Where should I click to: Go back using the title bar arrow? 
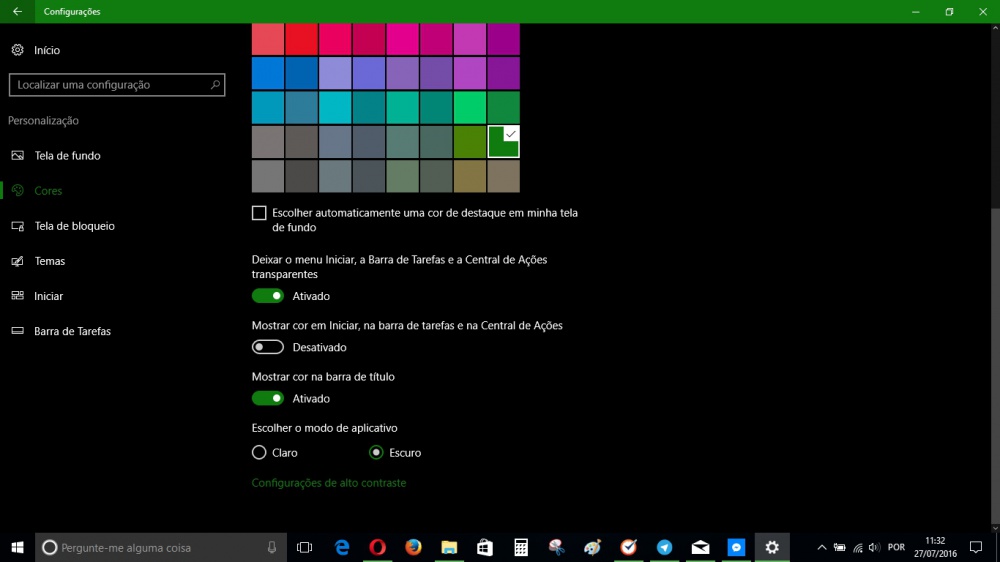point(17,11)
